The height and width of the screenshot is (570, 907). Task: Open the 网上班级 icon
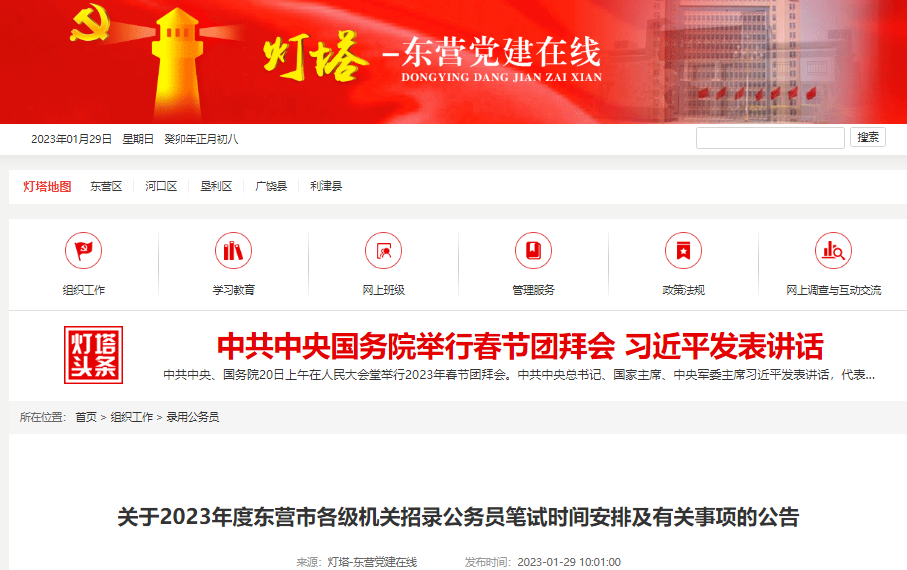384,251
